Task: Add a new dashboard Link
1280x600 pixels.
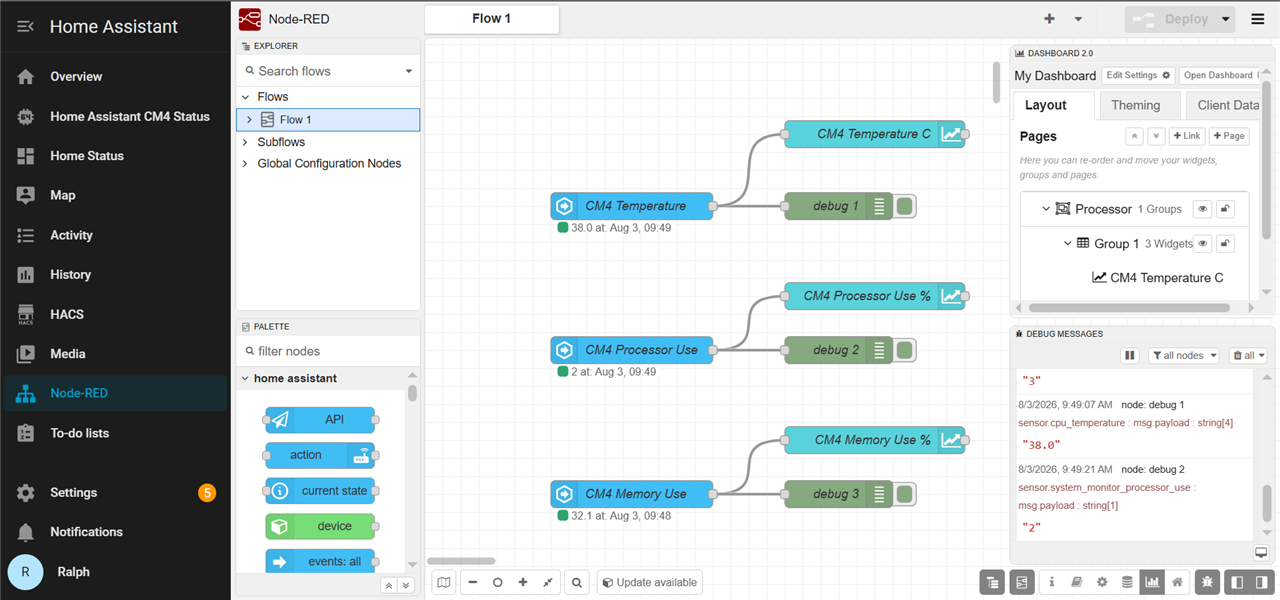Action: 1187,136
